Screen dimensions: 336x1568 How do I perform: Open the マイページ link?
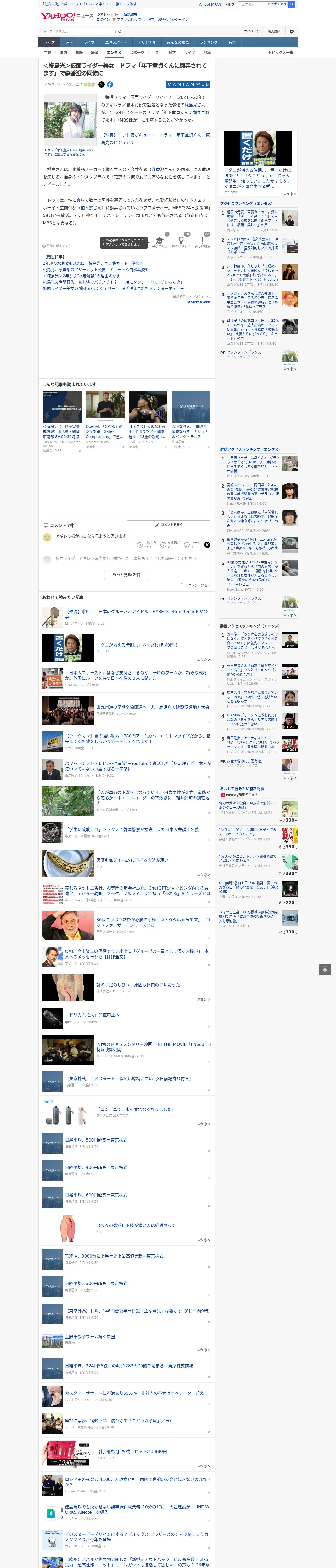coord(251,31)
